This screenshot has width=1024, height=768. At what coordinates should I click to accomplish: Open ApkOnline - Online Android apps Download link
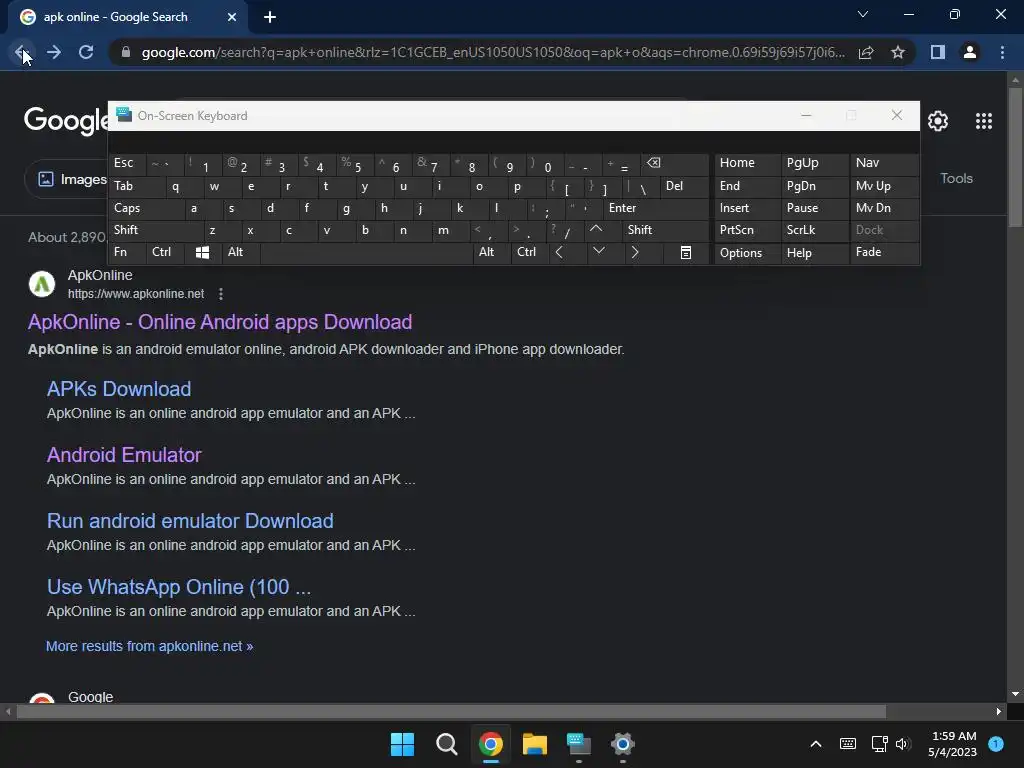pos(219,322)
